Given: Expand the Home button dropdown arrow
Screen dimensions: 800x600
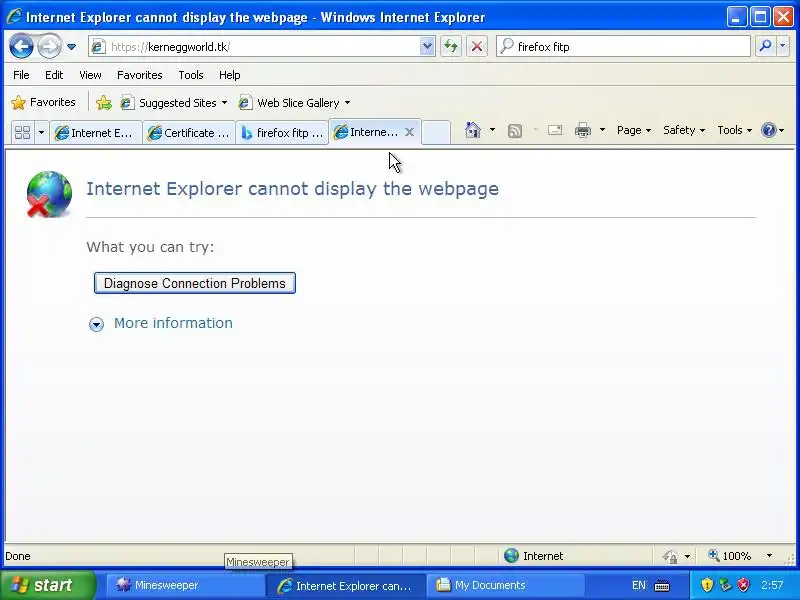Looking at the screenshot, I should tap(492, 130).
